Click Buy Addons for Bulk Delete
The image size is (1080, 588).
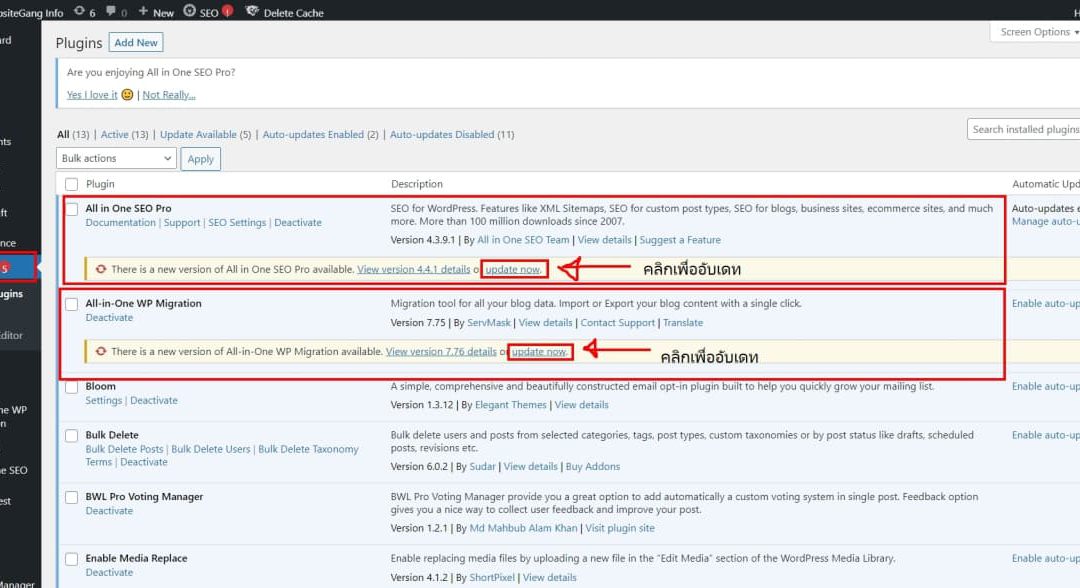[x=592, y=466]
